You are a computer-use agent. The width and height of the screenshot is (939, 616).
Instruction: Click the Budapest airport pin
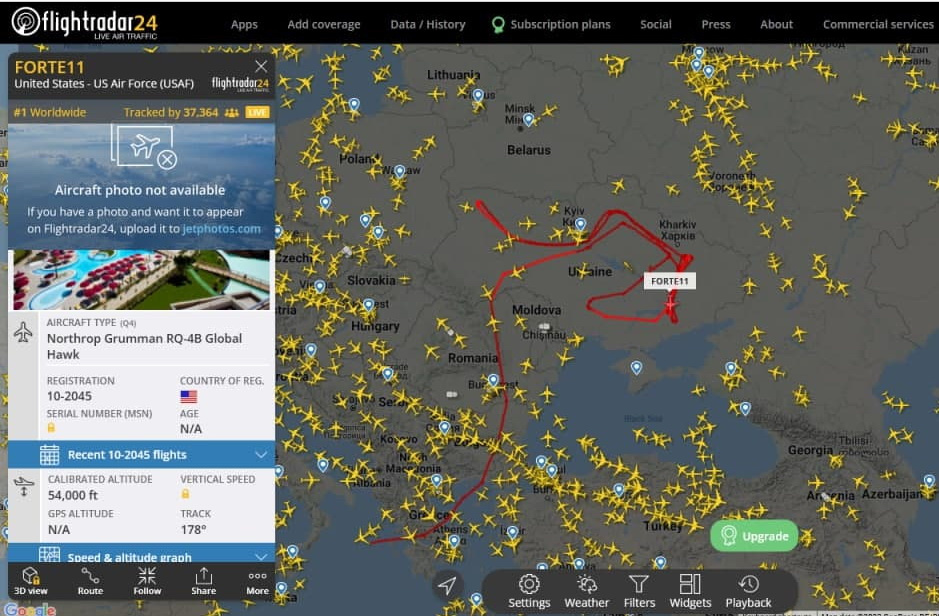point(368,305)
